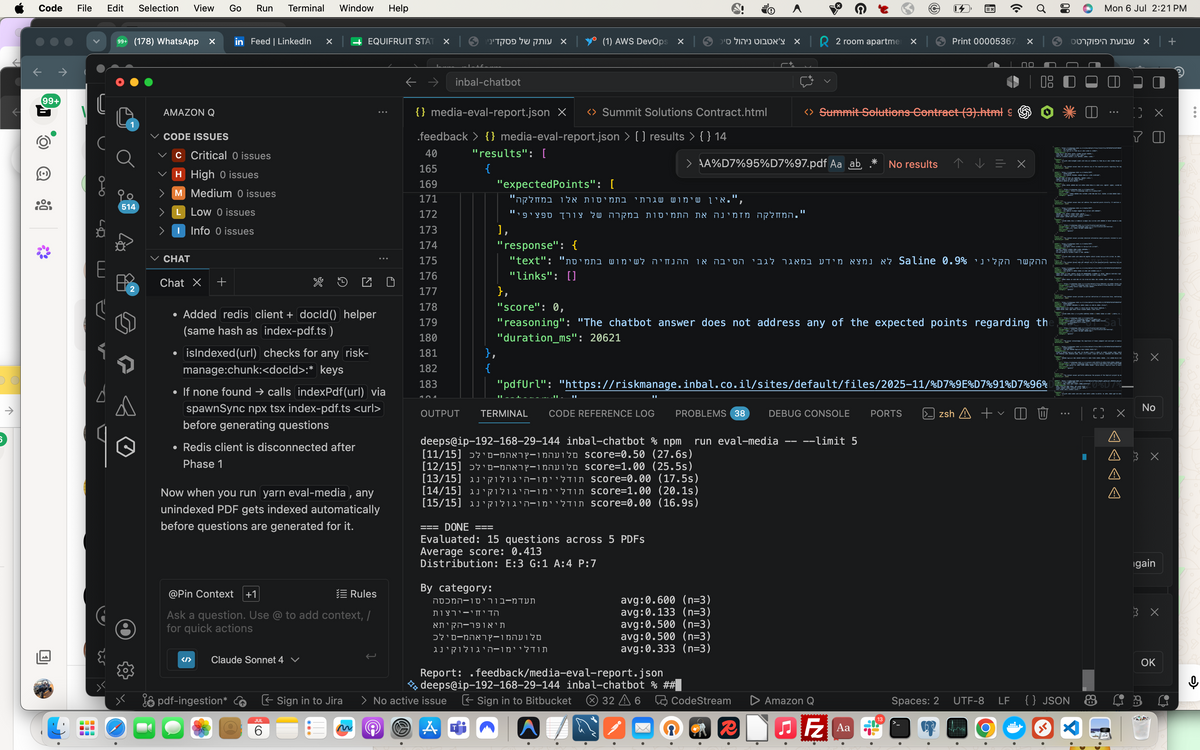Click the chat question input field
Viewport: 1200px width, 750px height.
point(274,622)
